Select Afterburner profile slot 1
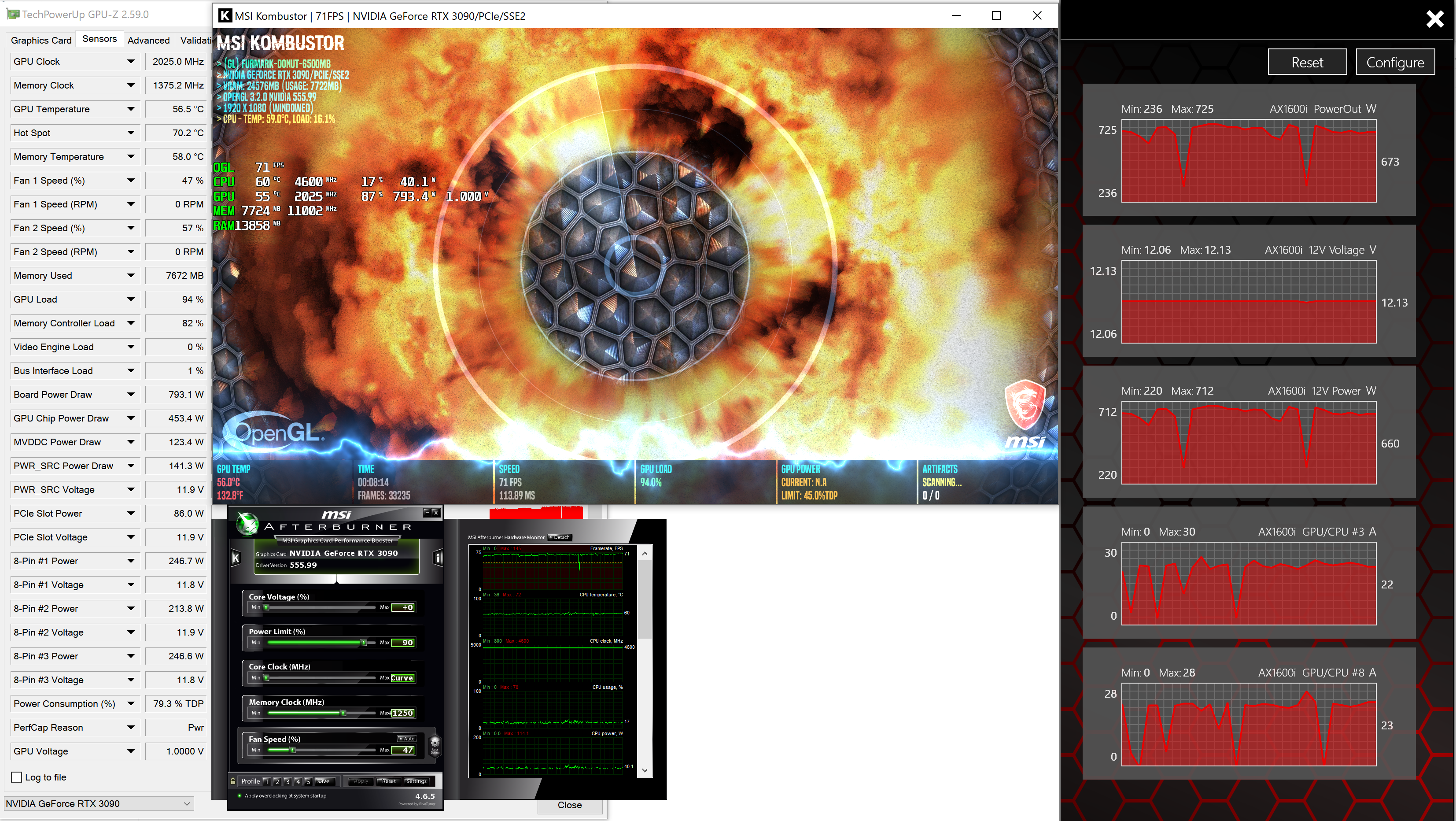 click(x=266, y=781)
